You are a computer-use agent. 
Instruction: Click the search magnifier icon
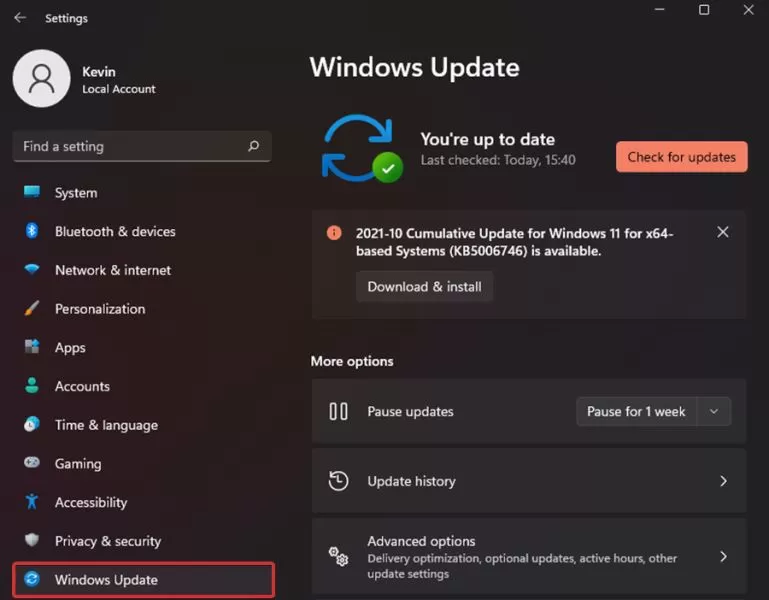pyautogui.click(x=254, y=146)
